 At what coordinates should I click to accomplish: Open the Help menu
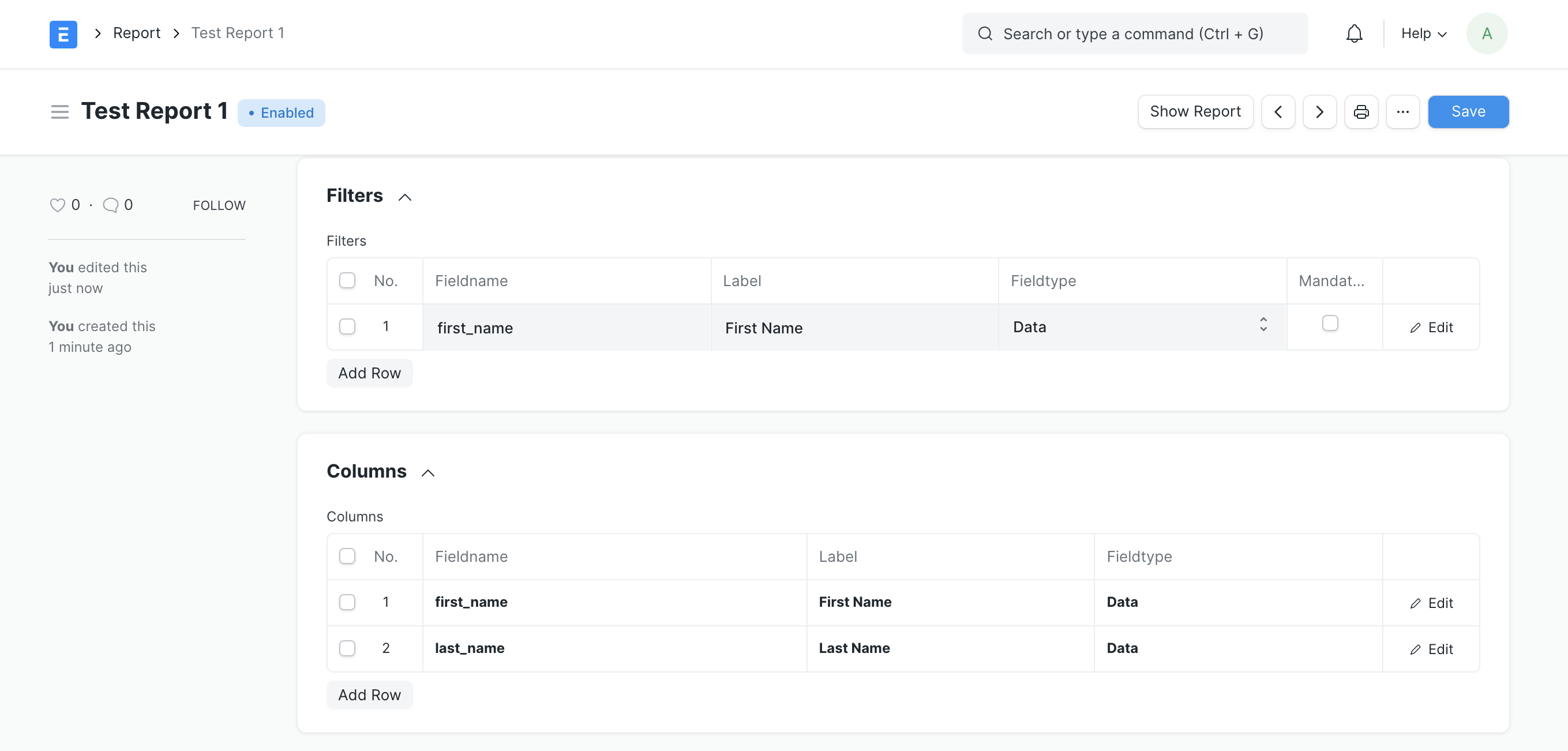1423,34
